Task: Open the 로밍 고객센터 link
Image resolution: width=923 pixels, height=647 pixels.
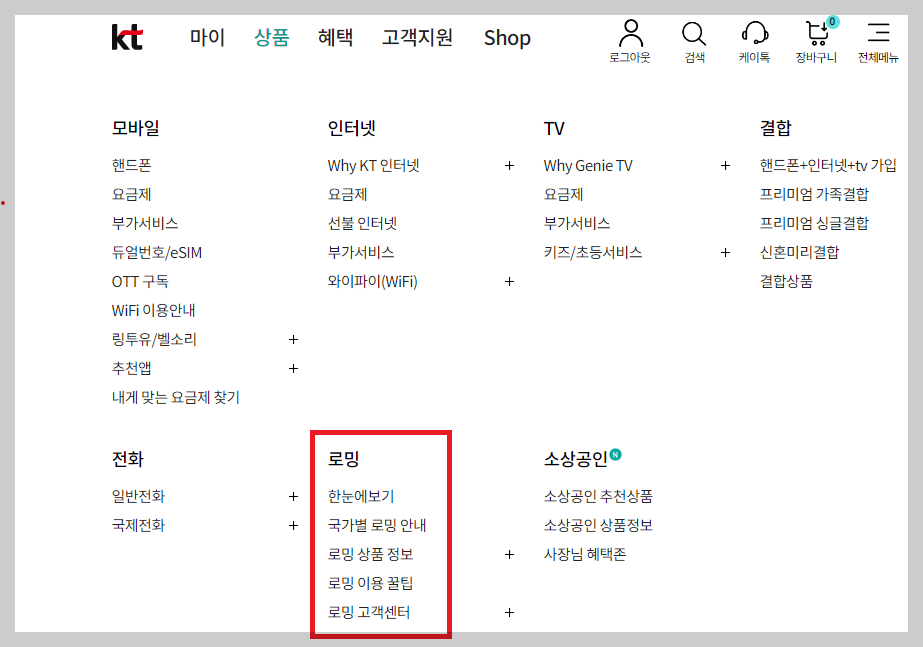Action: pyautogui.click(x=368, y=612)
